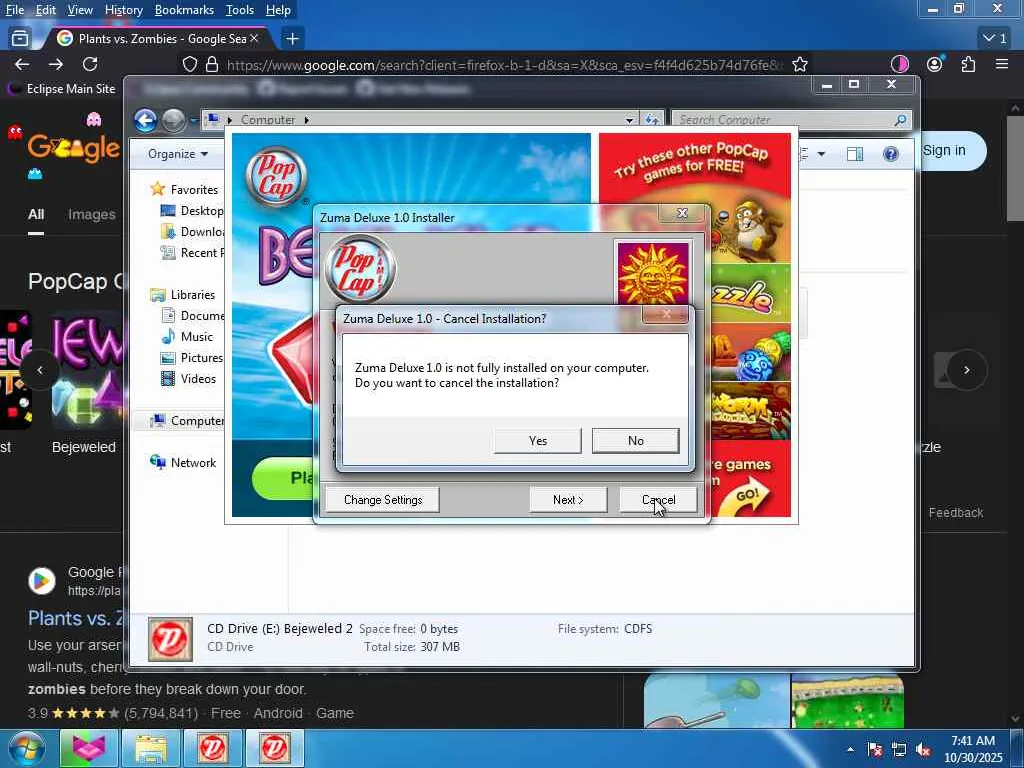1024x768 pixels.
Task: Click the site security padlock icon
Action: [x=212, y=64]
